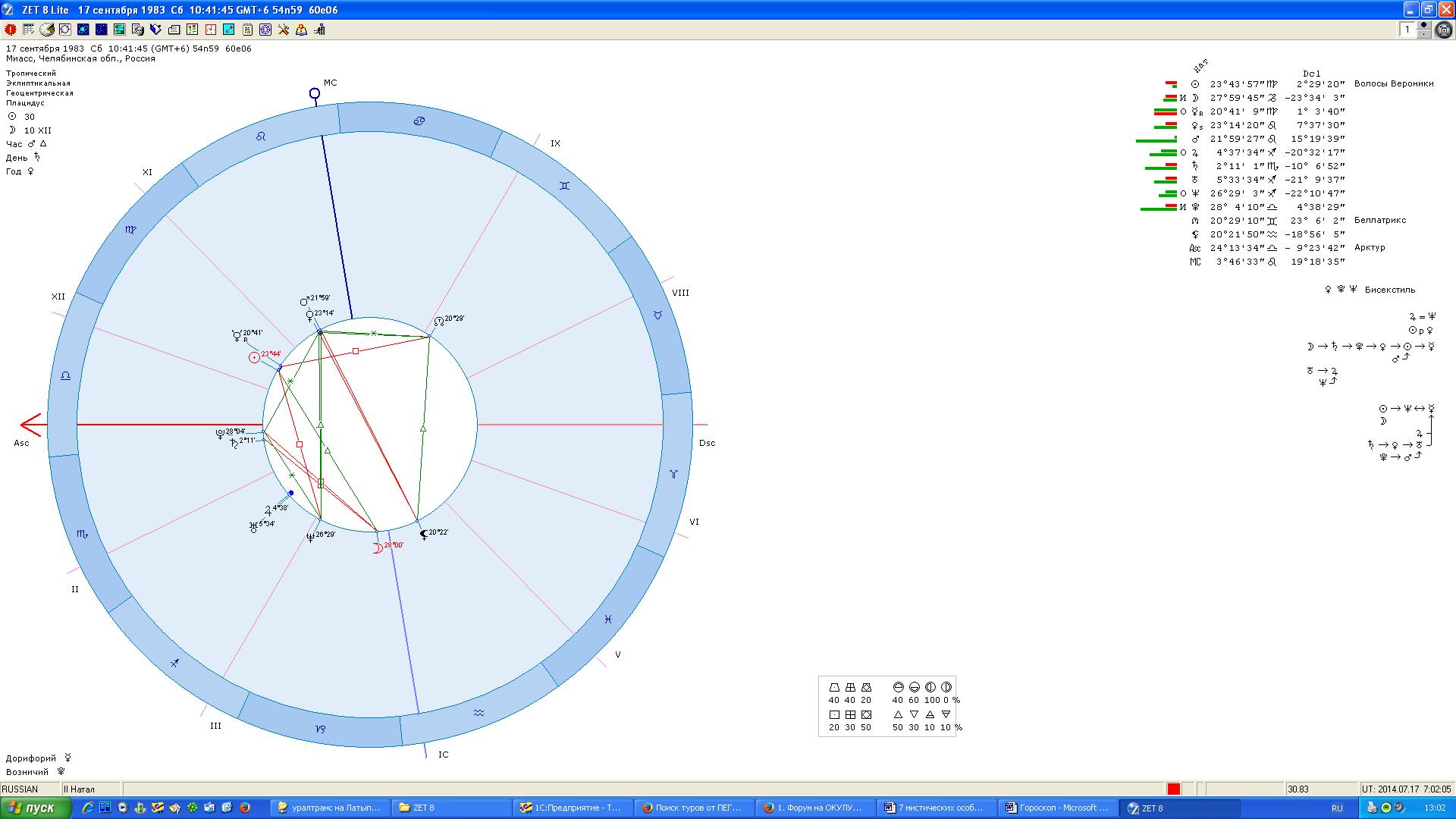Screen dimensions: 1456x819
Task: Click the exit door toolbar icon
Action: click(x=319, y=30)
